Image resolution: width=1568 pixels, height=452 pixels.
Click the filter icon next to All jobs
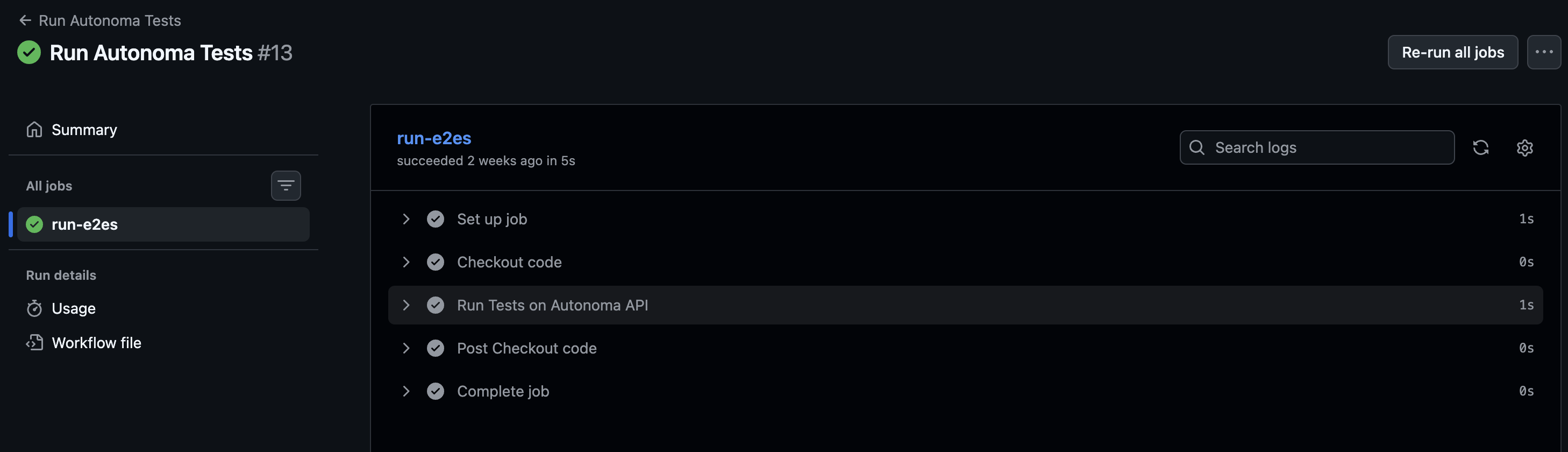[286, 185]
